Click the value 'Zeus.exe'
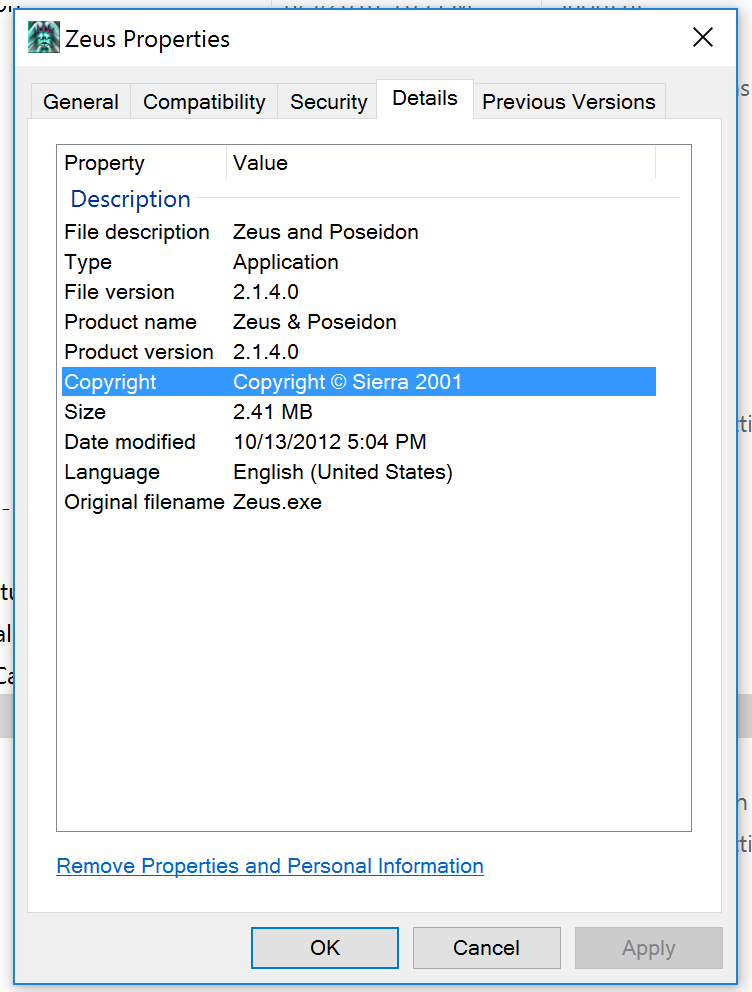Image resolution: width=752 pixels, height=992 pixels. click(277, 502)
